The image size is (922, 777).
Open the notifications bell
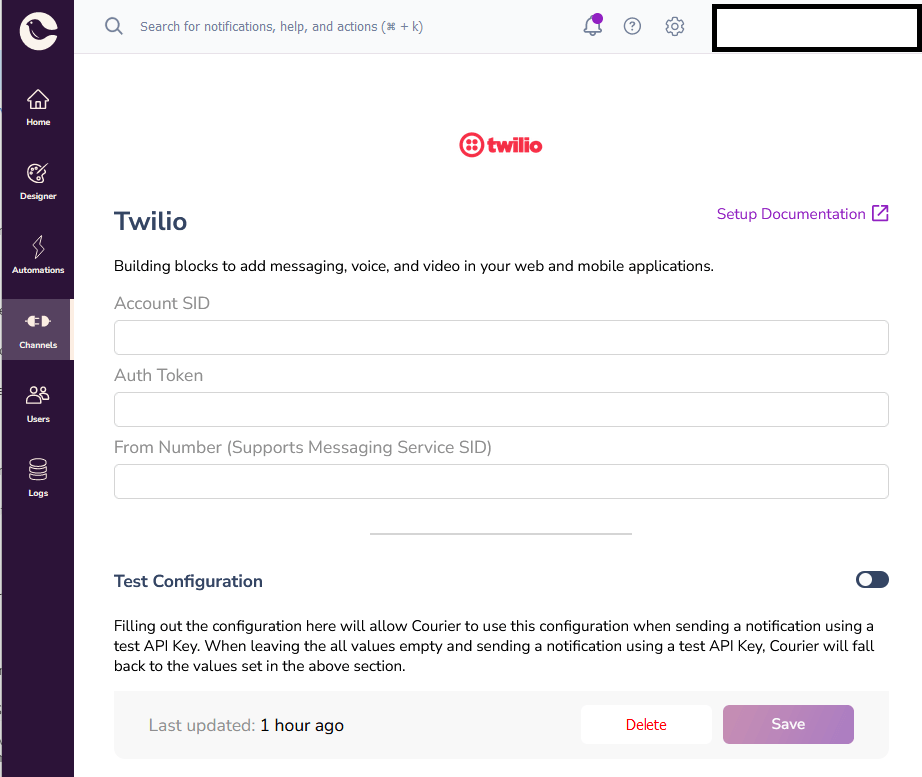click(x=592, y=27)
